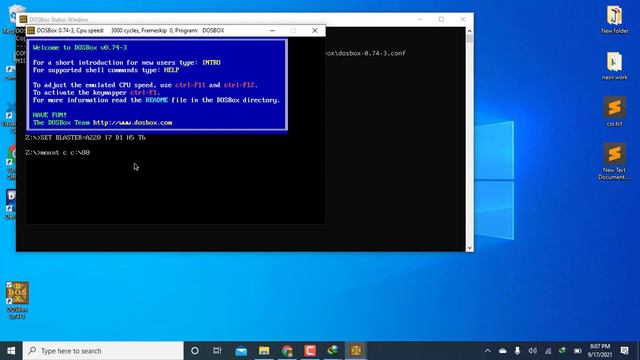The image size is (640, 360).
Task: Open the New Text Document desktop icon
Action: (614, 161)
